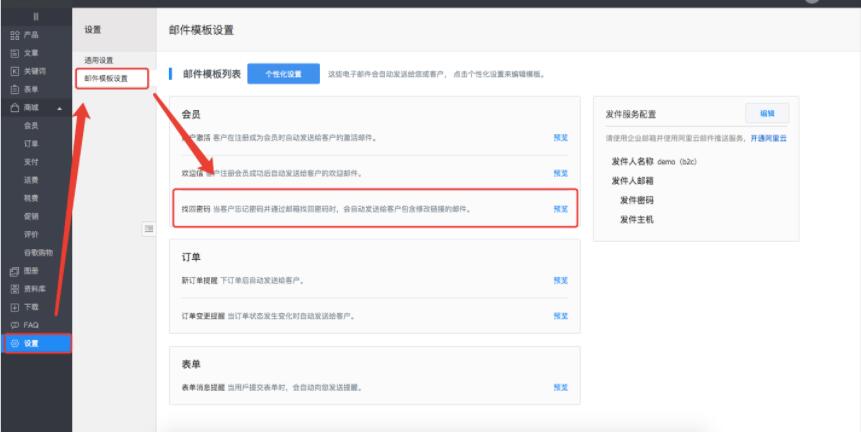Screen dimensions: 861x432
Task: Open 图册 (Albums) in the sidebar
Action: tap(30, 271)
